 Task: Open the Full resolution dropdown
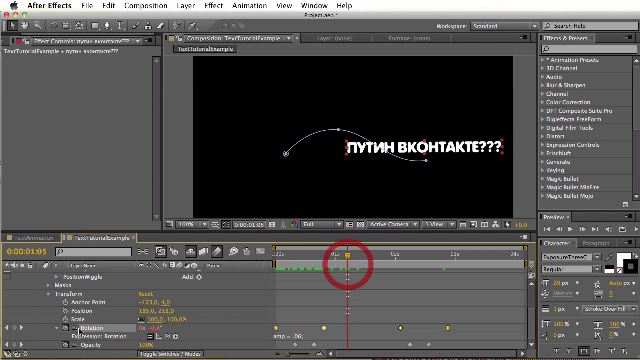tap(322, 224)
